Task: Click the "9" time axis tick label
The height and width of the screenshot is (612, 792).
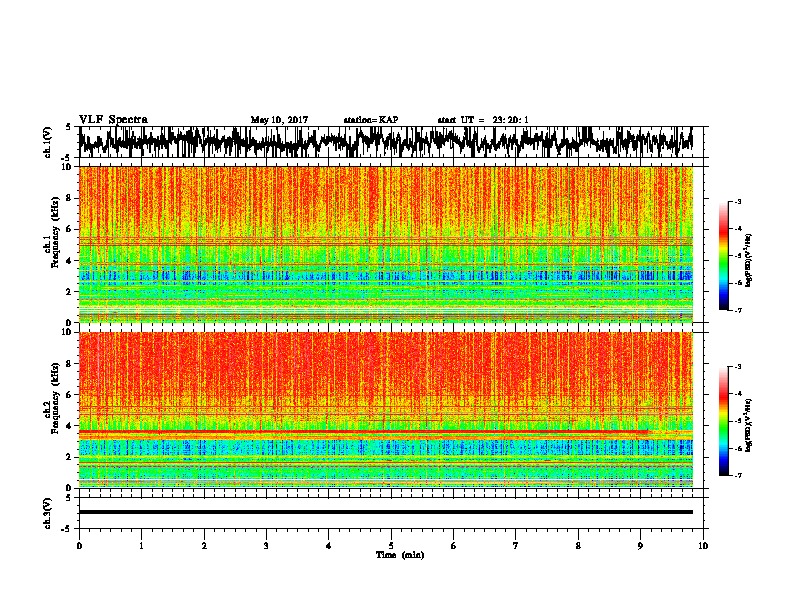Action: [x=640, y=546]
